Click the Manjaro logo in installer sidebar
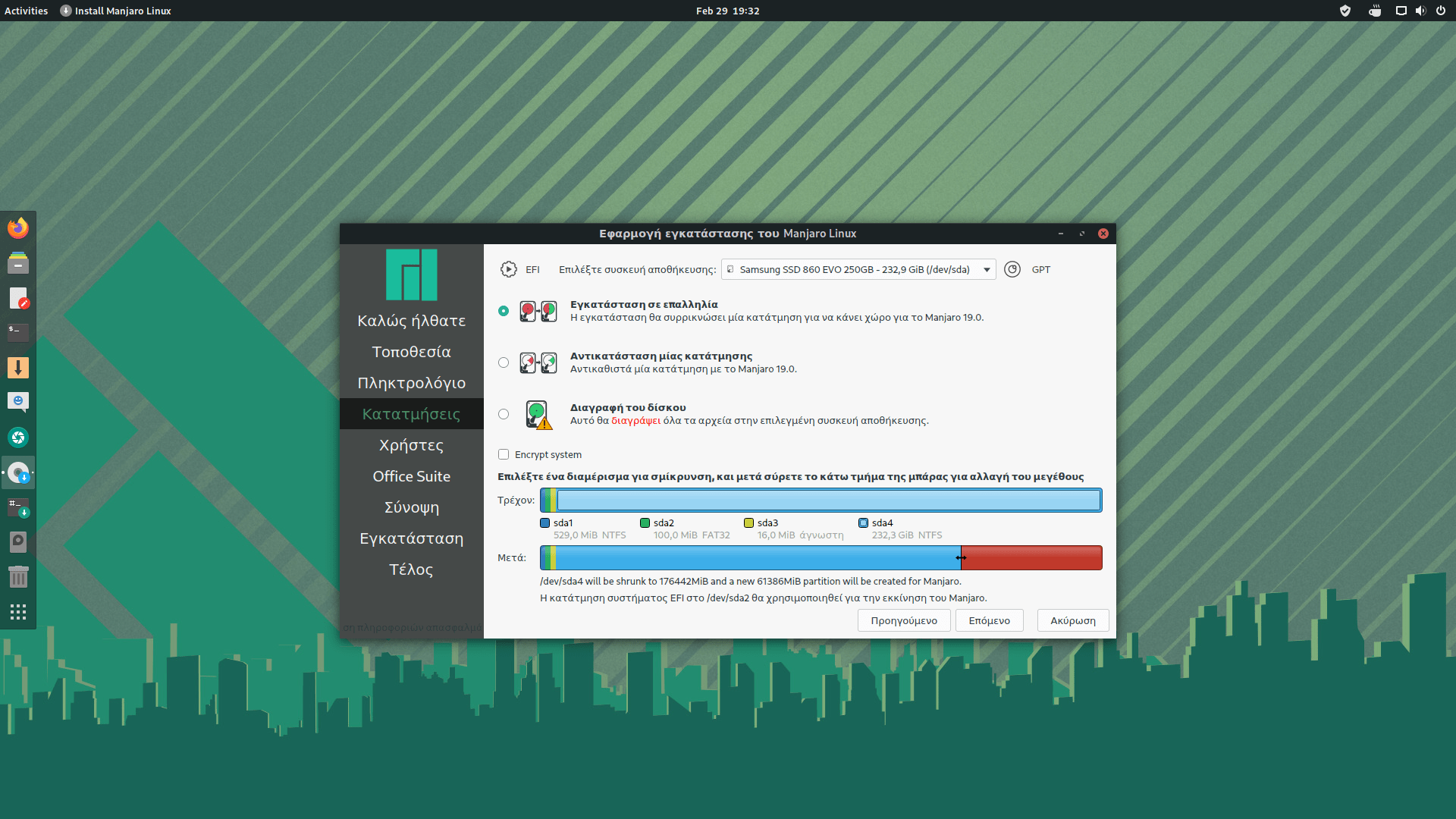The image size is (1456, 819). (411, 275)
